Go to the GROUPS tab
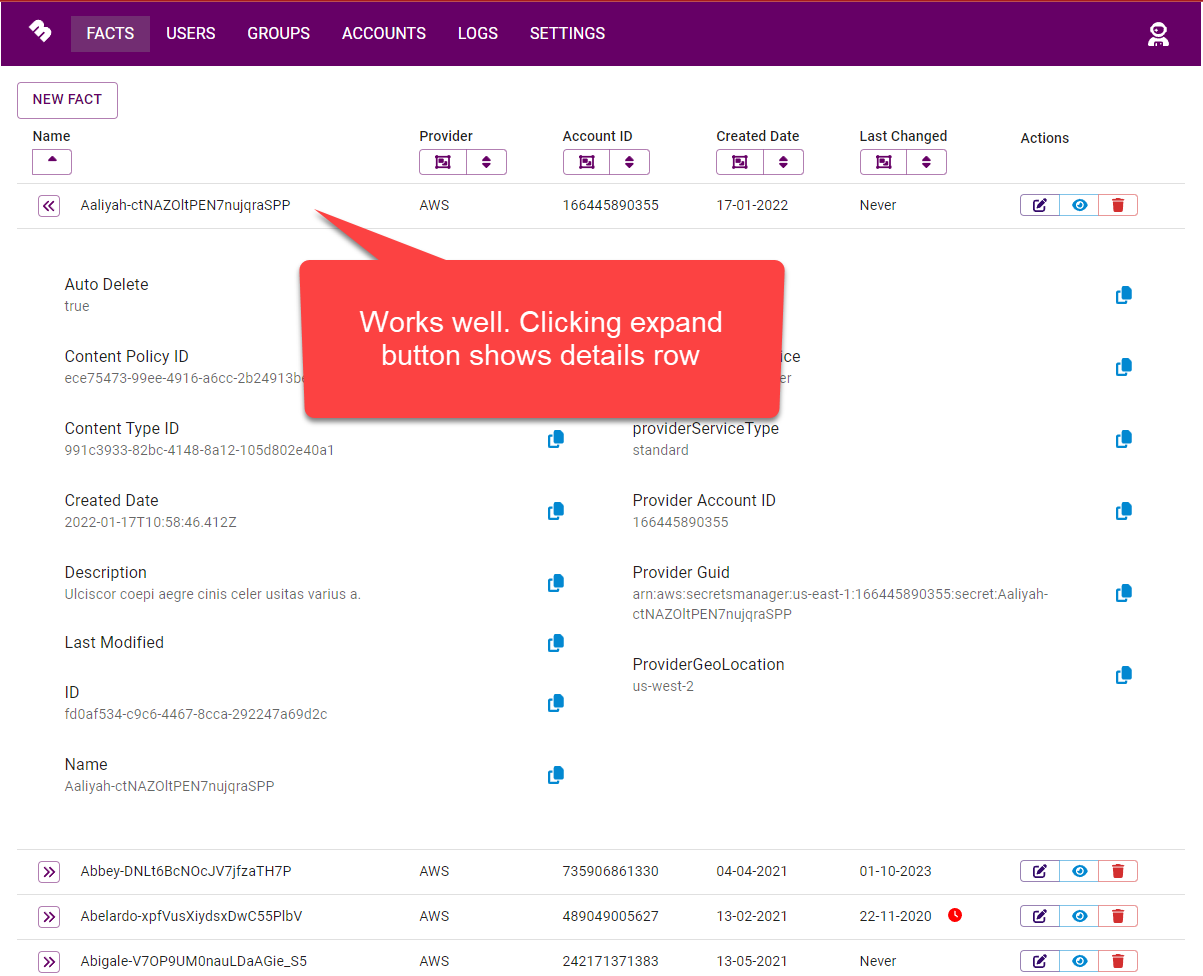 pos(279,33)
